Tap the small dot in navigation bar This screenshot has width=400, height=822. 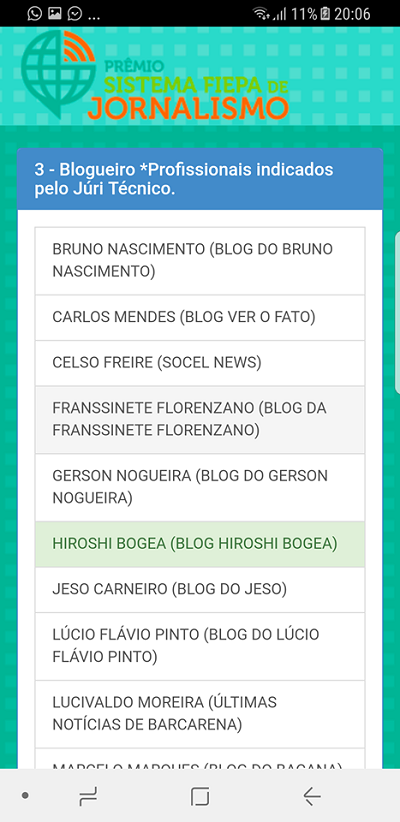pos(25,796)
